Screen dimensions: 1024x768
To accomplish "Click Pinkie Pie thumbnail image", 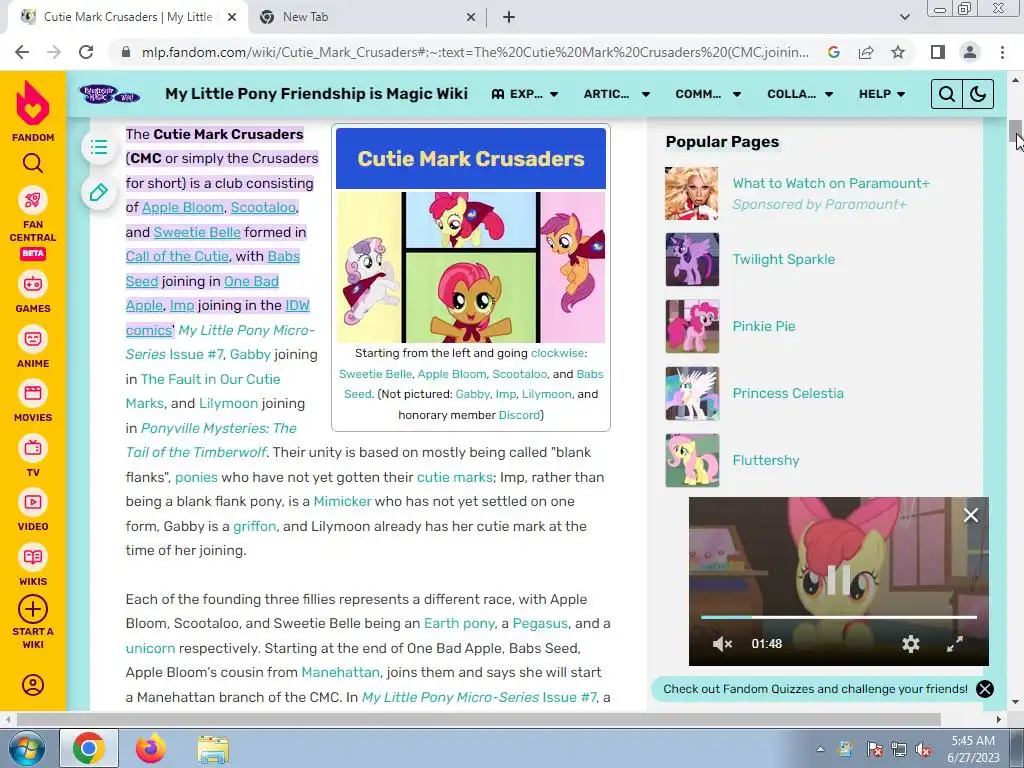I will pos(692,327).
